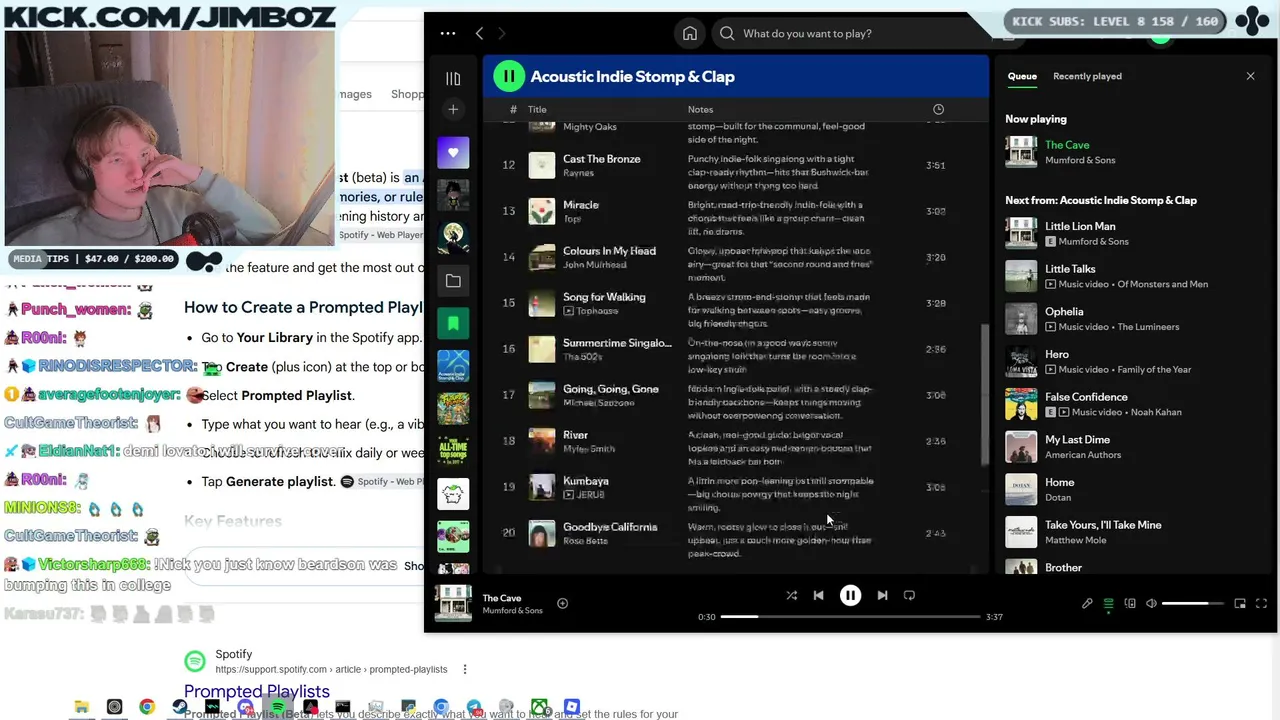Open the Xbox app from the taskbar

pyautogui.click(x=539, y=707)
